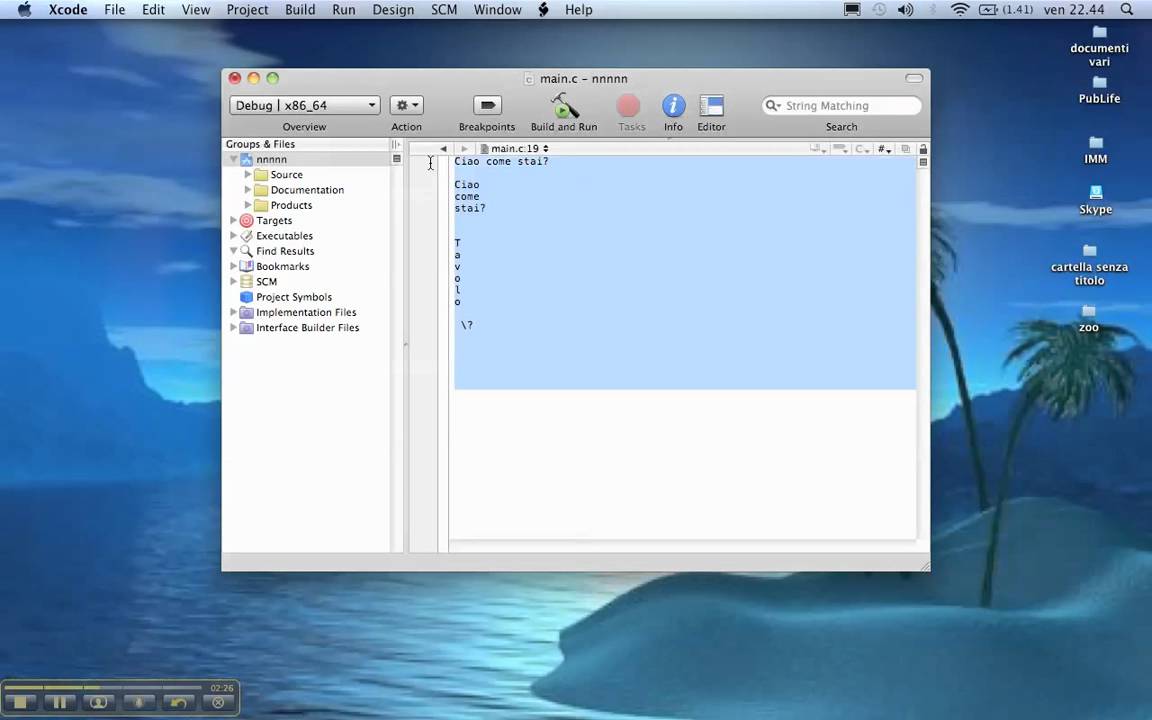Screen dimensions: 1152x720
Task: Open the Design menu
Action: click(393, 10)
